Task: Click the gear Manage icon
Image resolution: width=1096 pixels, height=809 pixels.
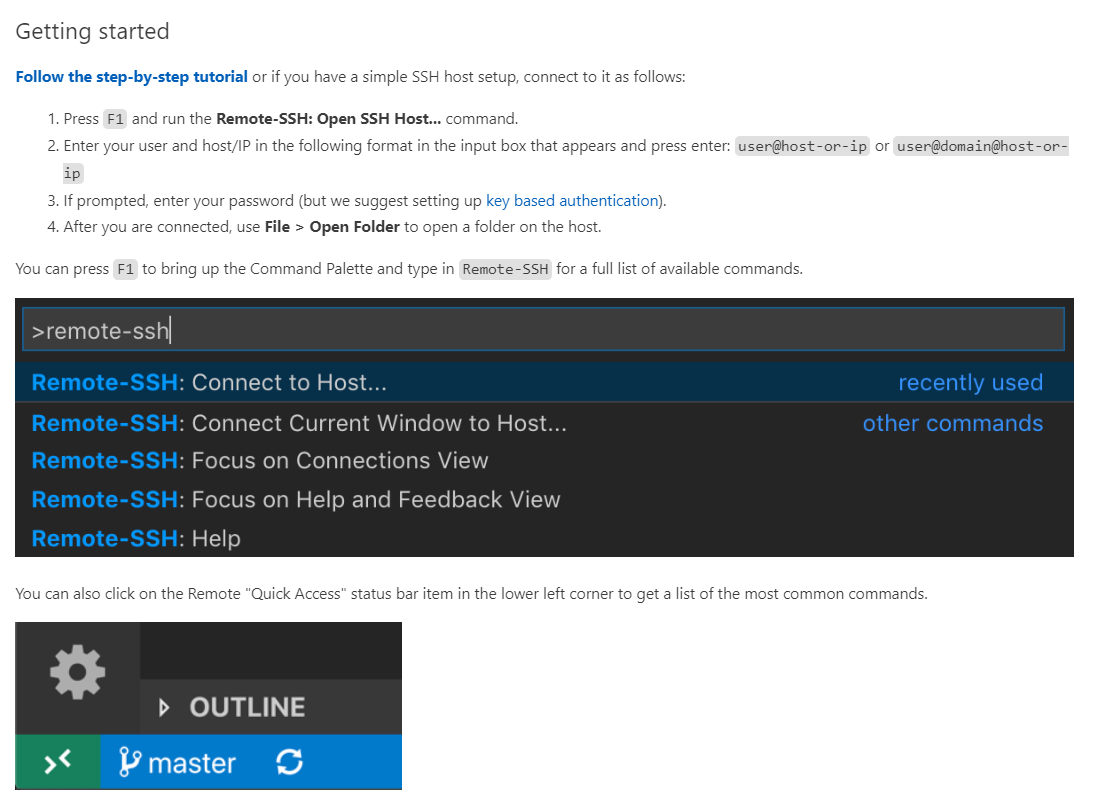Action: [x=78, y=672]
